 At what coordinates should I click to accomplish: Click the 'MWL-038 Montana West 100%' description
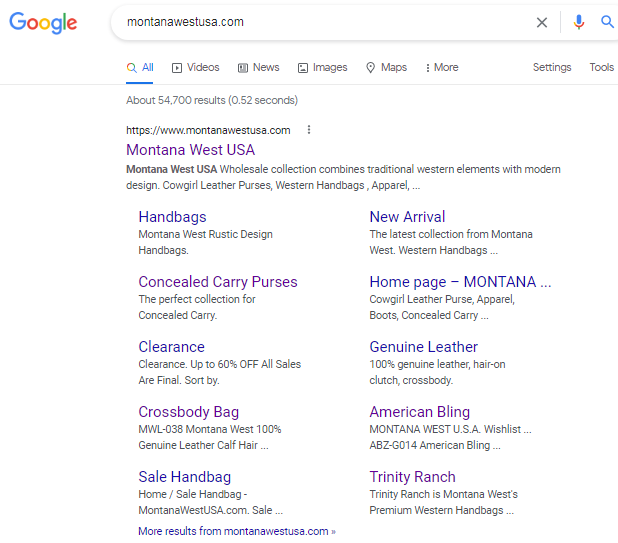tap(210, 437)
